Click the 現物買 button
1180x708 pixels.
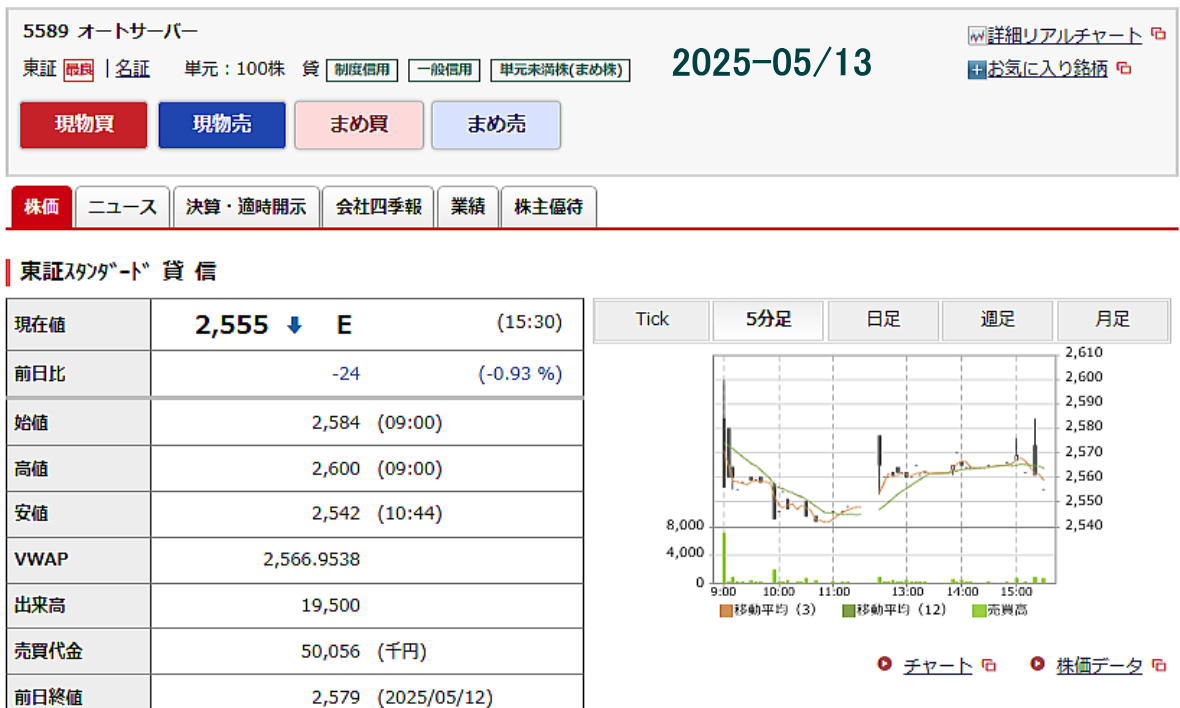(x=84, y=124)
